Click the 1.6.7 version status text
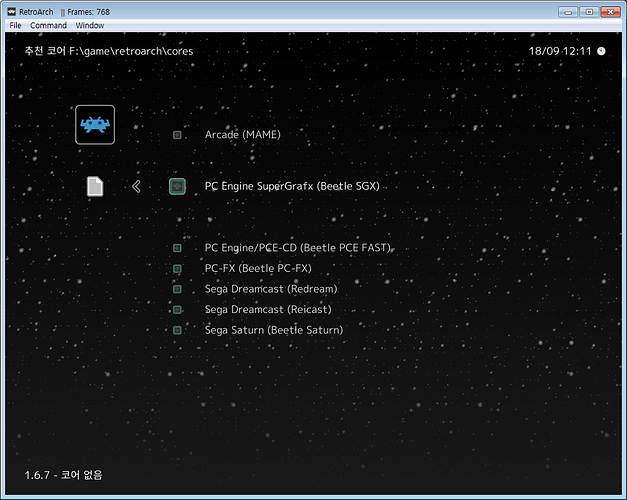Image resolution: width=627 pixels, height=500 pixels. point(63,475)
